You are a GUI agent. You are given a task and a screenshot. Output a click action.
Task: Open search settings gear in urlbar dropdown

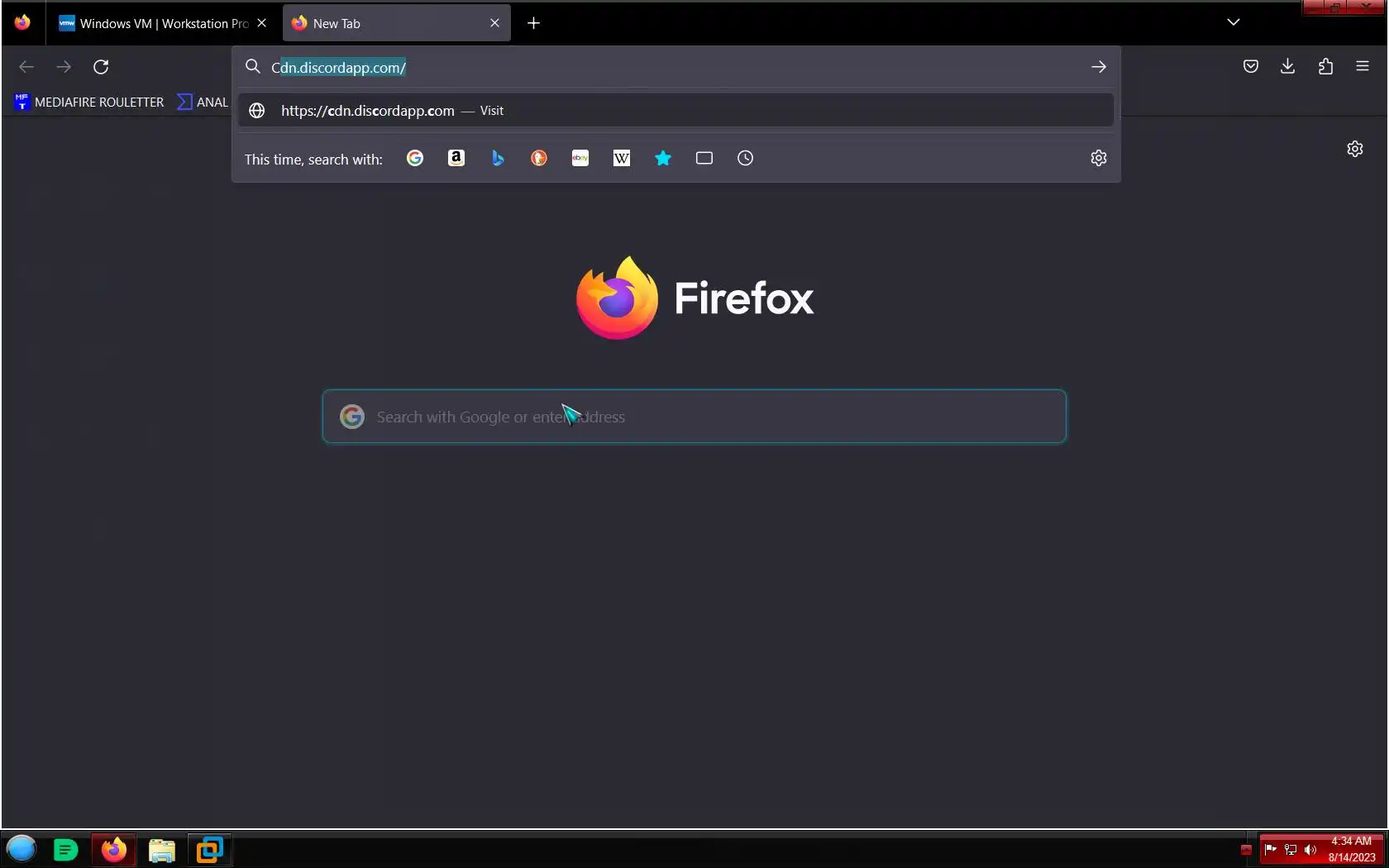pos(1099,158)
